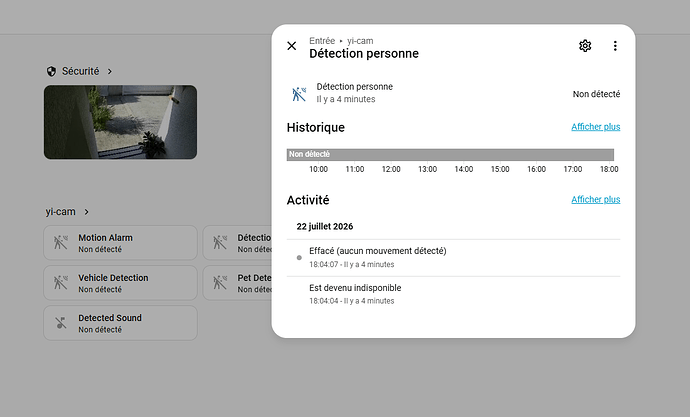The height and width of the screenshot is (417, 690).
Task: Open entity settings gear icon
Action: pyautogui.click(x=585, y=46)
